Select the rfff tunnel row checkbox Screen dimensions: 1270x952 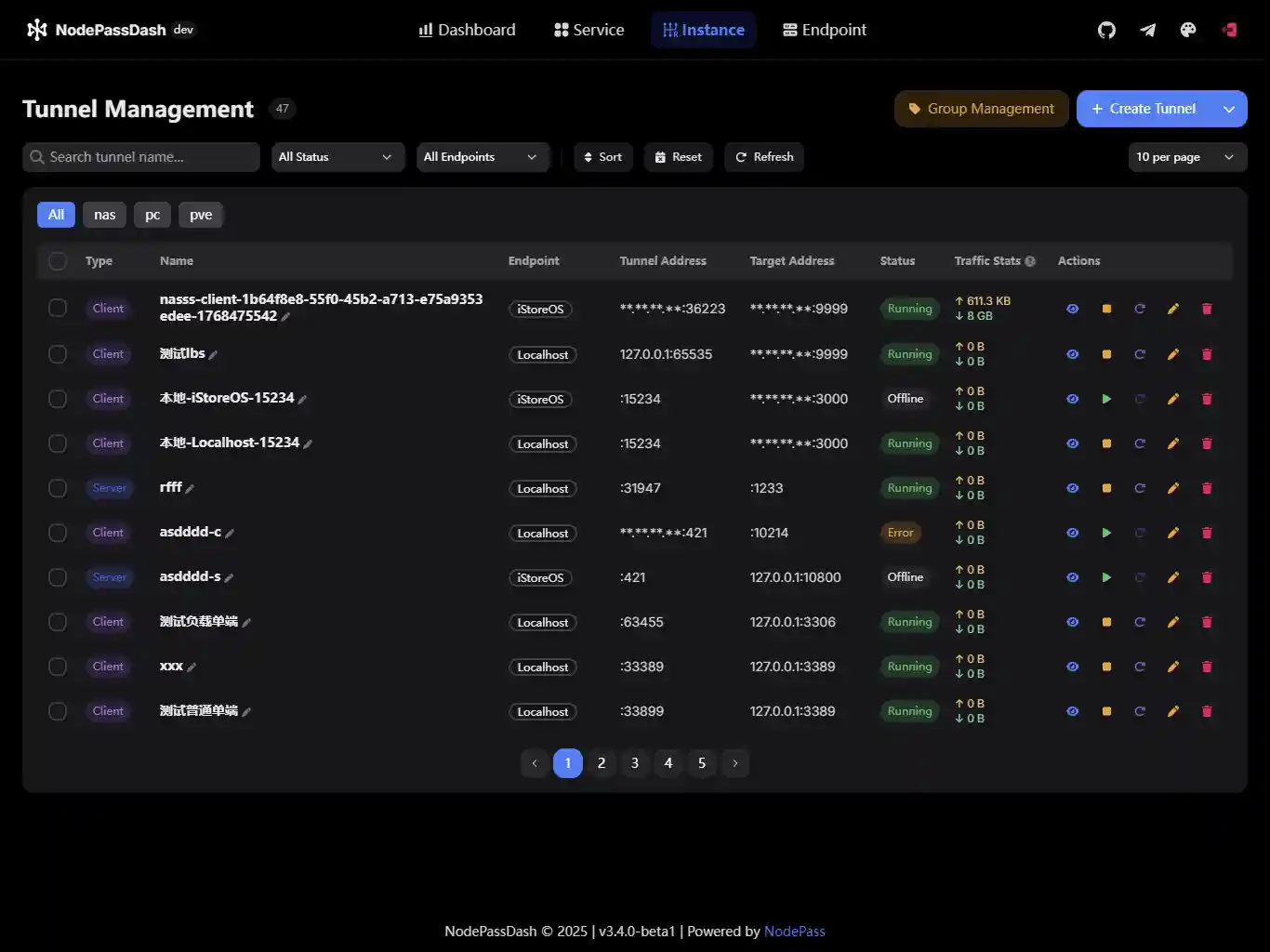[58, 488]
